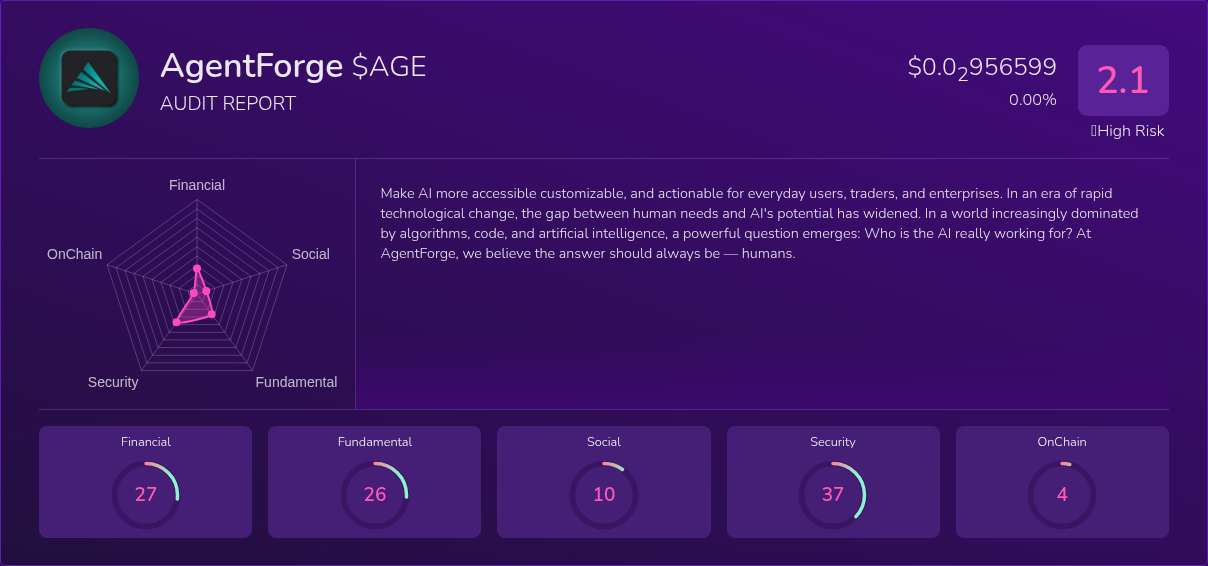Click the 0.00% price change value

click(1033, 100)
